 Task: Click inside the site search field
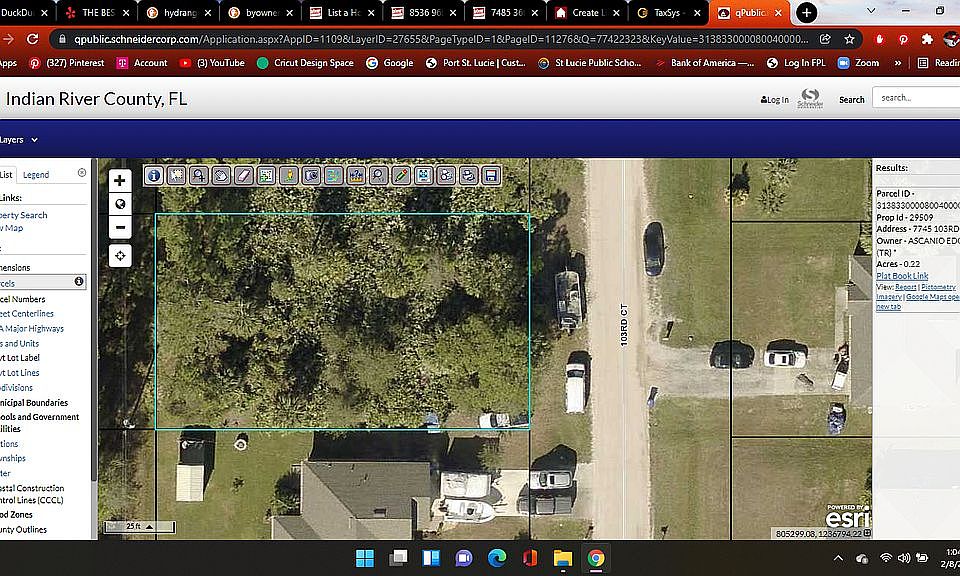tap(917, 97)
